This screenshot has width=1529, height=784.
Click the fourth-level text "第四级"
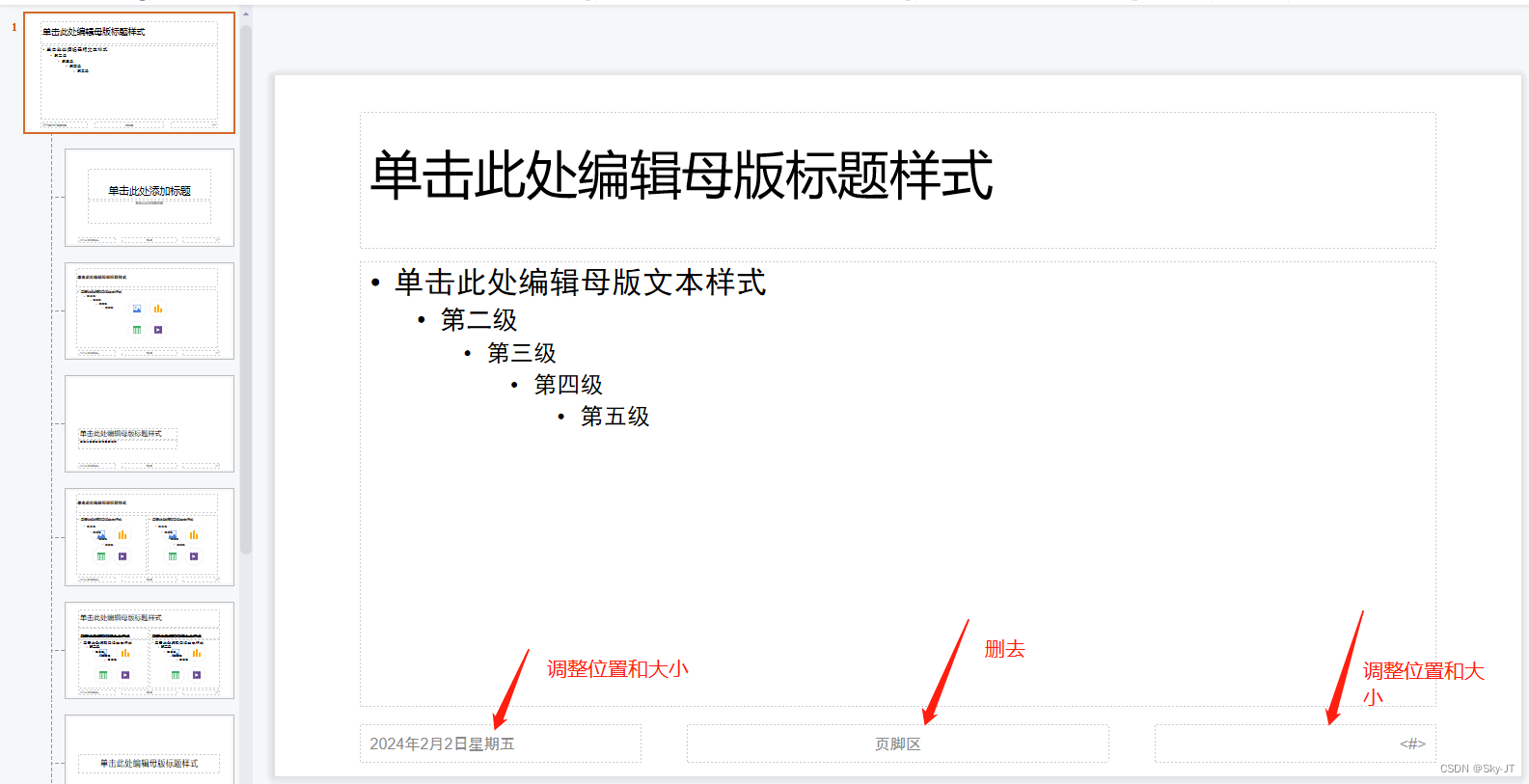(x=568, y=385)
